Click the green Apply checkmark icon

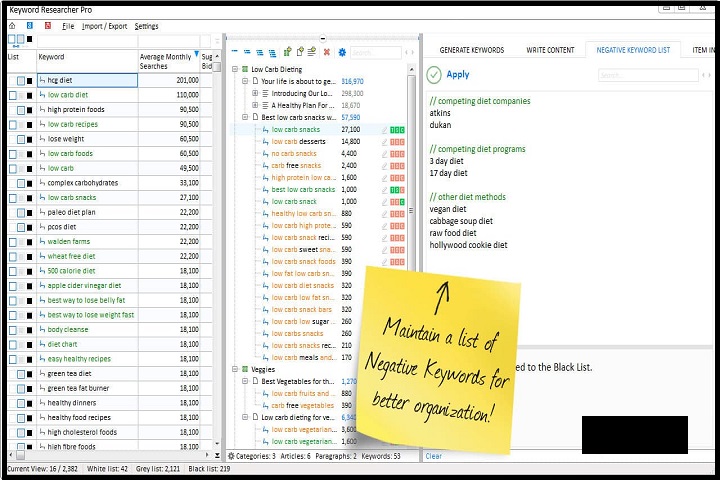[x=434, y=75]
